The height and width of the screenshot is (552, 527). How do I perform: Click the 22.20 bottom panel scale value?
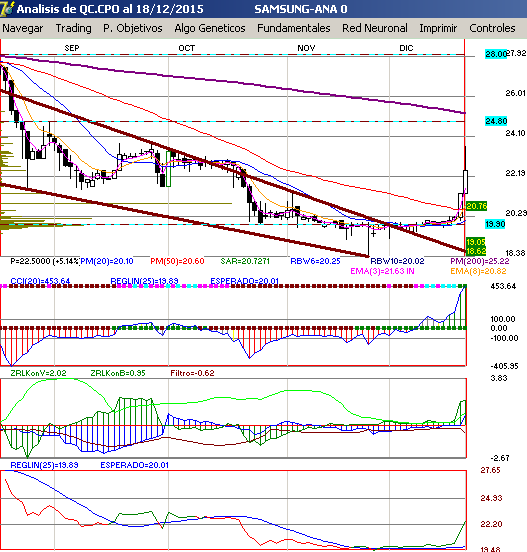[491, 524]
